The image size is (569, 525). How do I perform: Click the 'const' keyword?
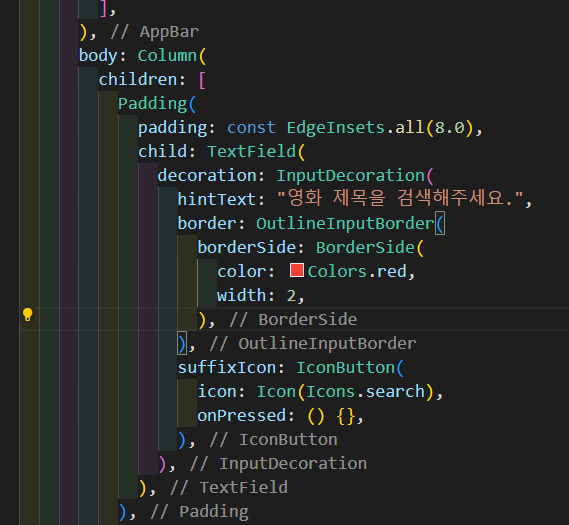(251, 128)
